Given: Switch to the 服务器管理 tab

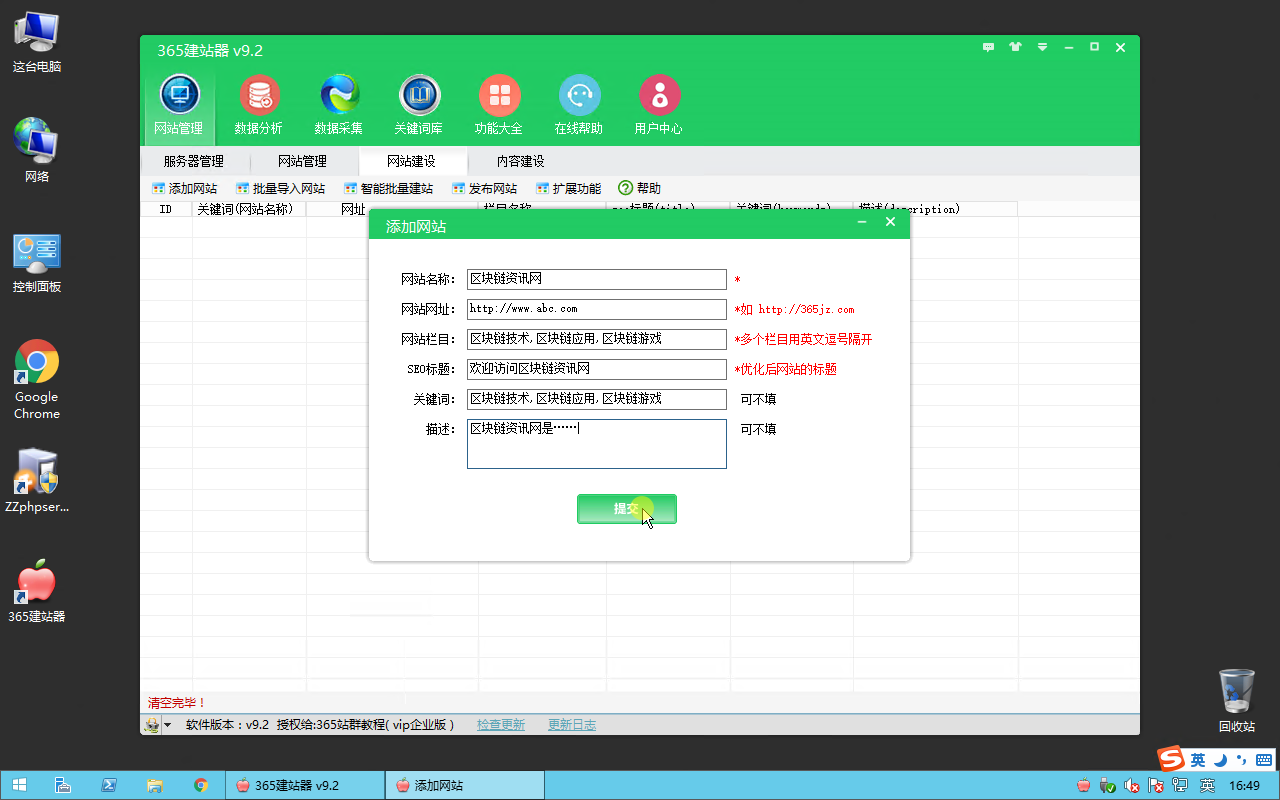Looking at the screenshot, I should pos(194,161).
